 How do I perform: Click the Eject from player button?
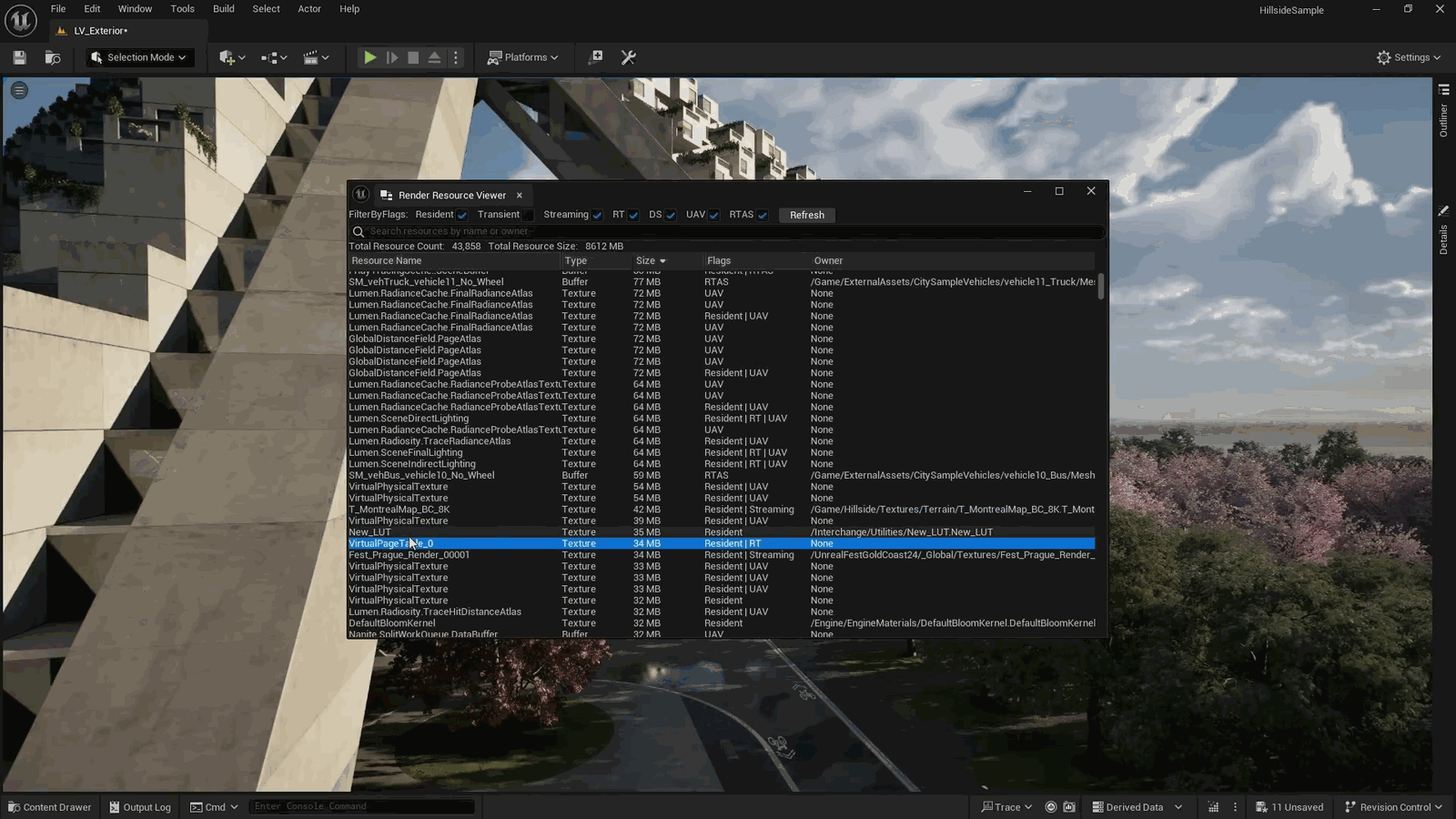tap(434, 57)
